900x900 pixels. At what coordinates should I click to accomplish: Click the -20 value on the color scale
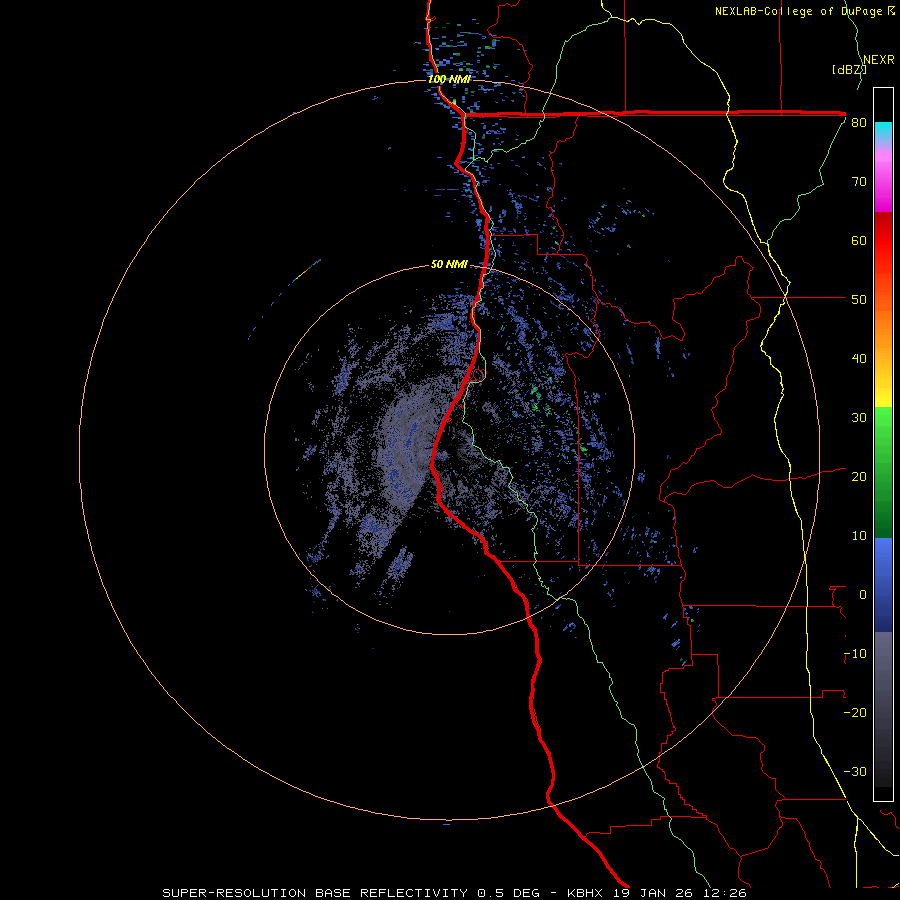coord(855,713)
